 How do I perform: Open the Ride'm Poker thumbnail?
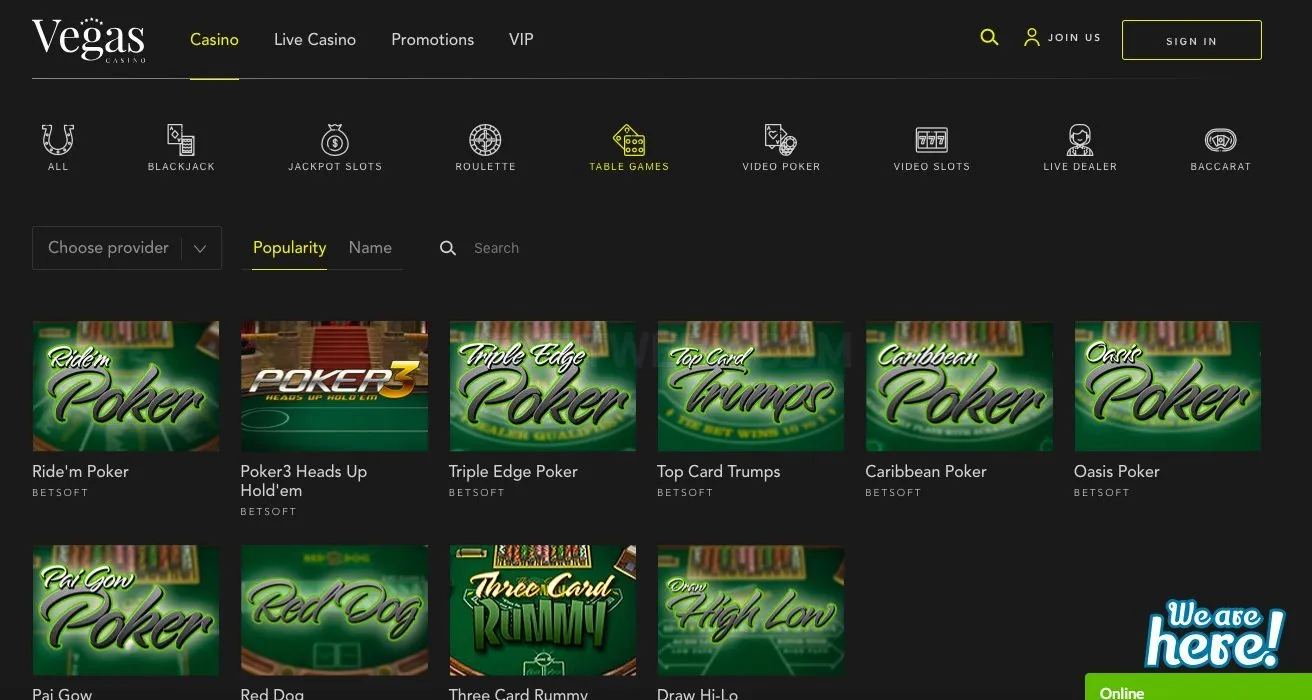tap(126, 386)
